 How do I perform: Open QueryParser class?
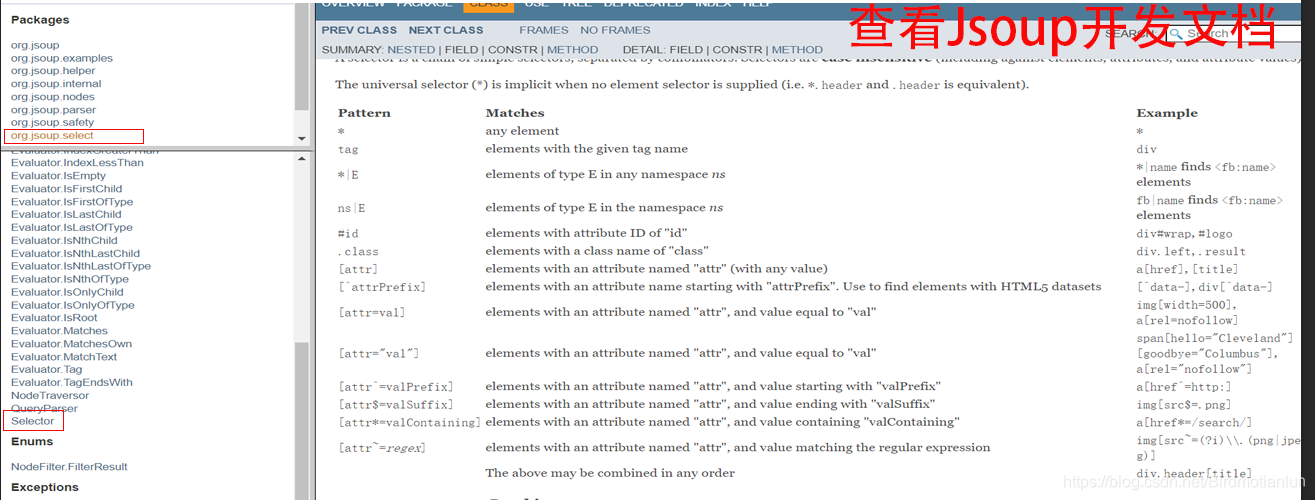point(44,409)
